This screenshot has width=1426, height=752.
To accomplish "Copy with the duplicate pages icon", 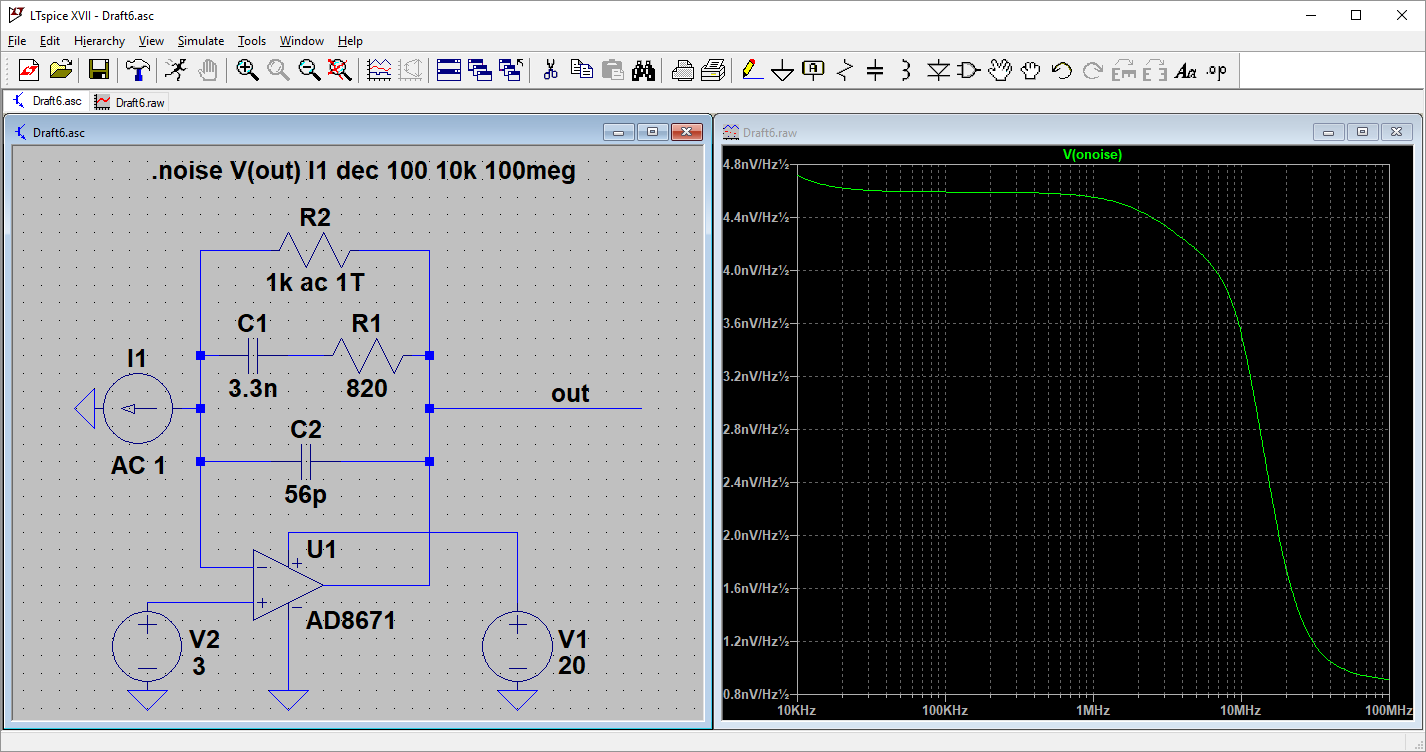I will (582, 70).
